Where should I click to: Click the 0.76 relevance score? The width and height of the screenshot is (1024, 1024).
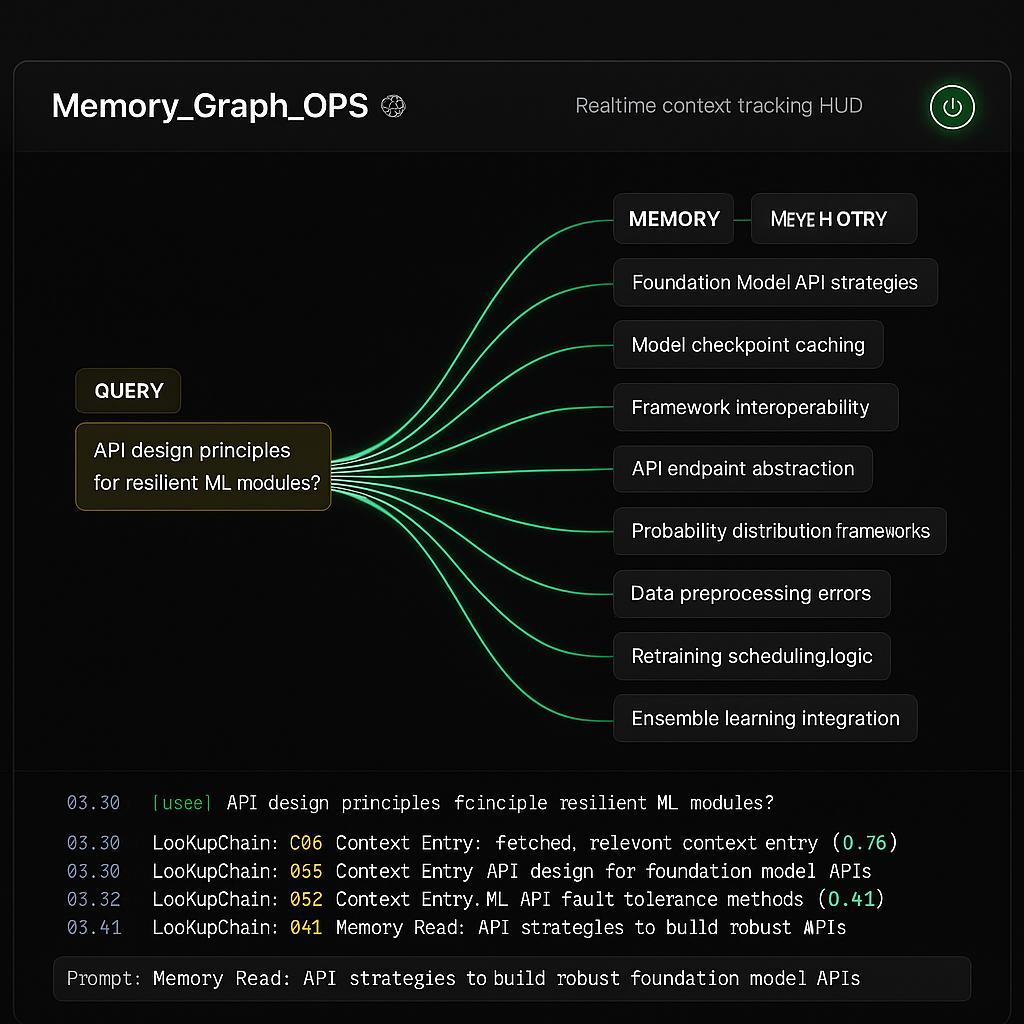[x=864, y=842]
